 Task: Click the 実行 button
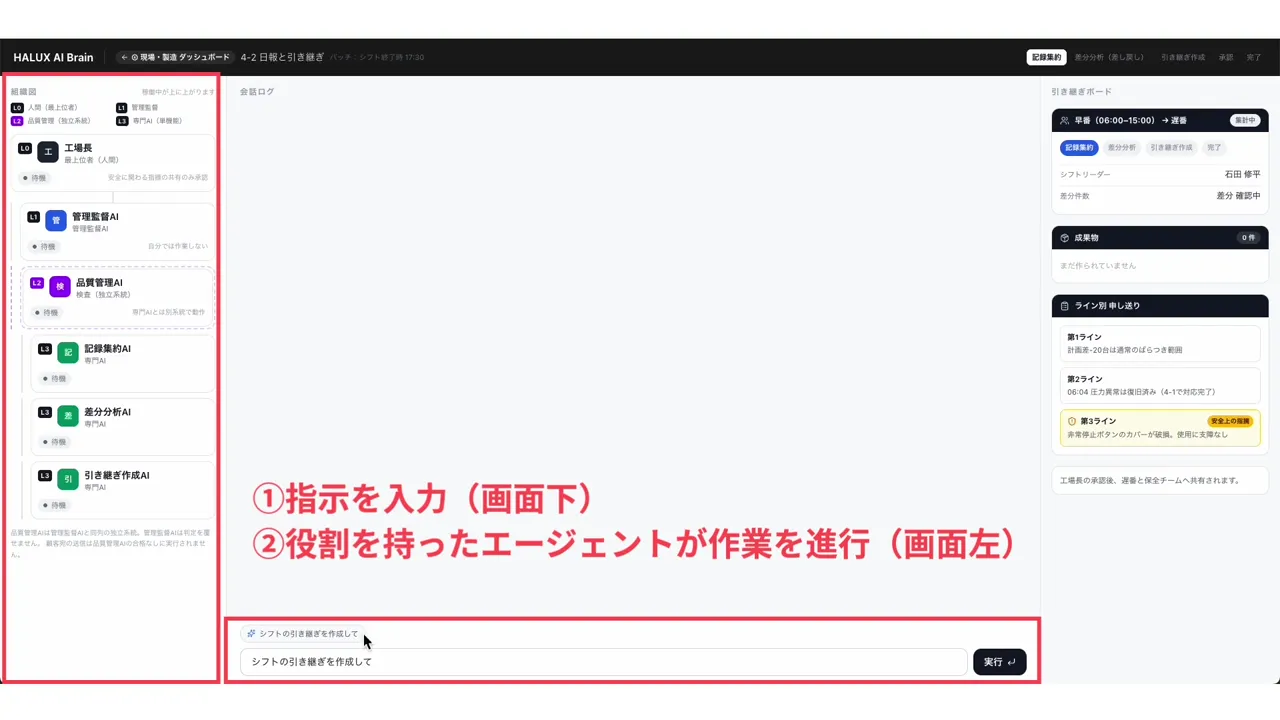point(1000,662)
